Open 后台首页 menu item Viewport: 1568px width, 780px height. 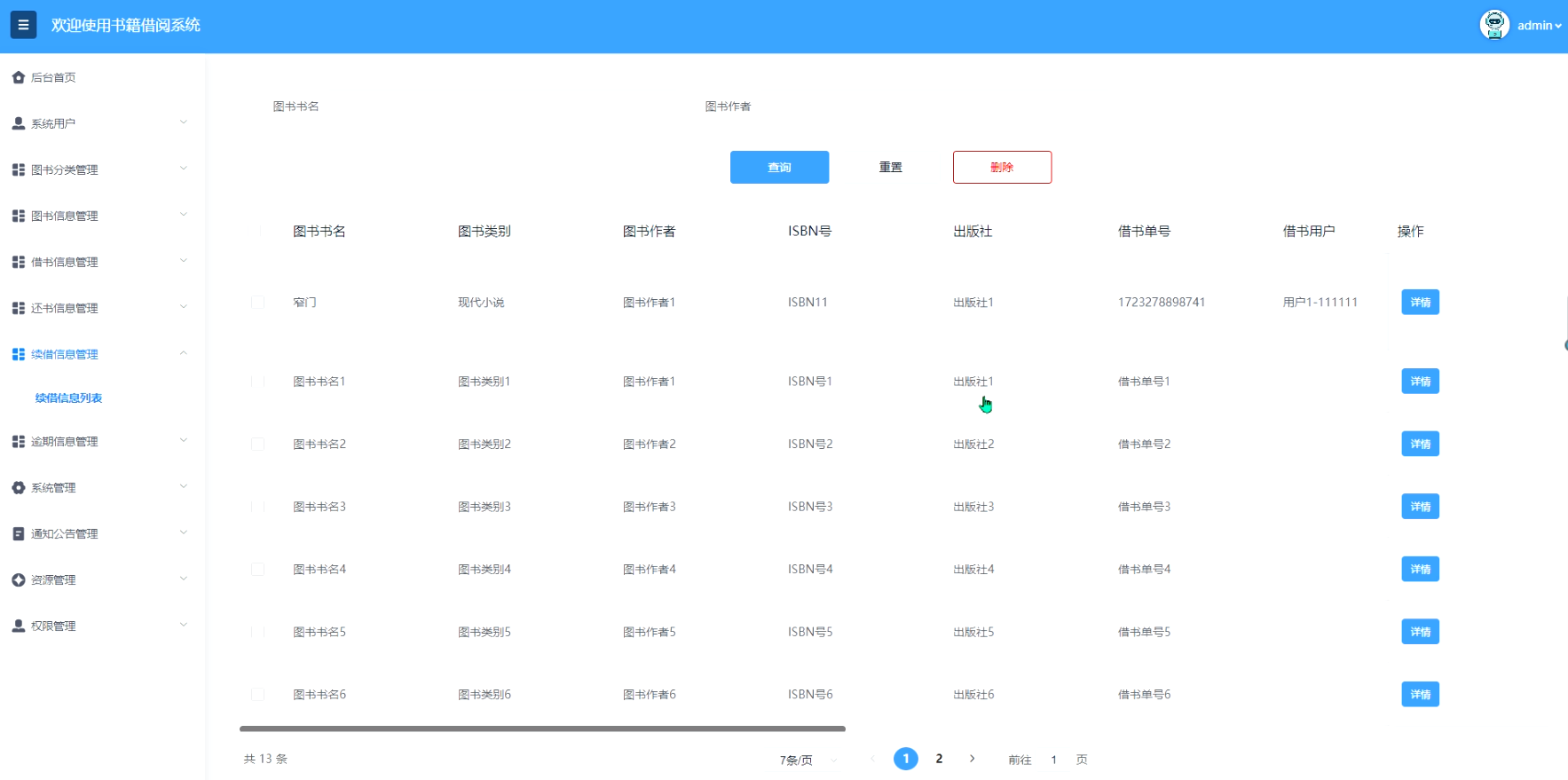click(103, 77)
